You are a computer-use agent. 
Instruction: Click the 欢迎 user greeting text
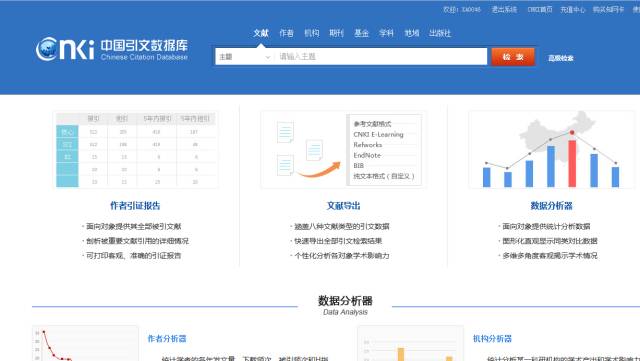pos(462,9)
